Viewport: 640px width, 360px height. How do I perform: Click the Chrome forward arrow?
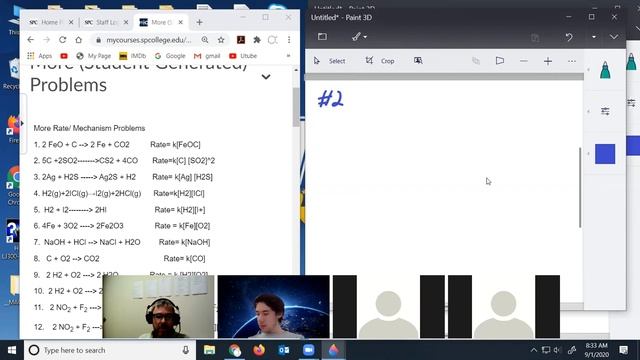[47, 40]
